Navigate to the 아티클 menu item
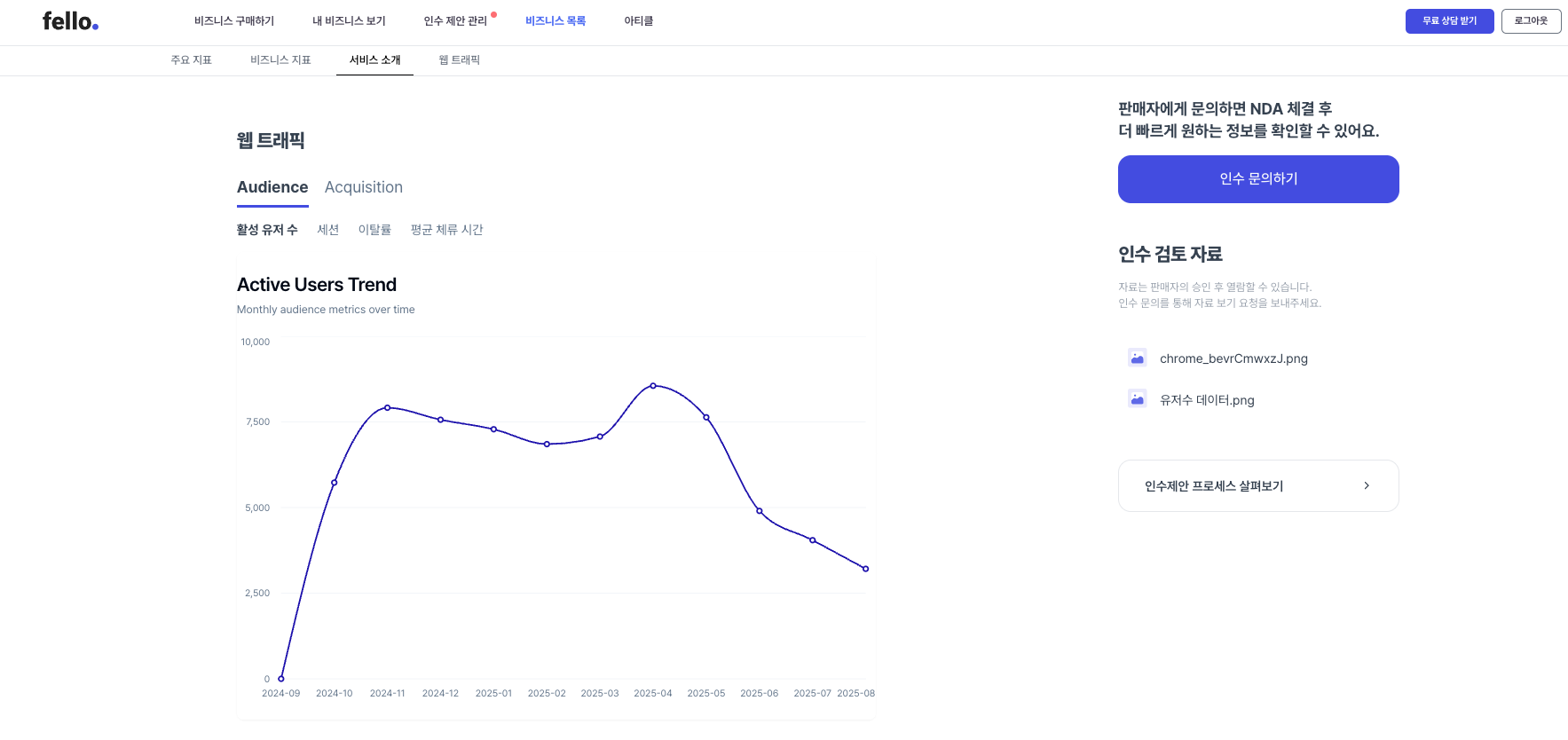Viewport: 1568px width, 740px height. pyautogui.click(x=637, y=20)
